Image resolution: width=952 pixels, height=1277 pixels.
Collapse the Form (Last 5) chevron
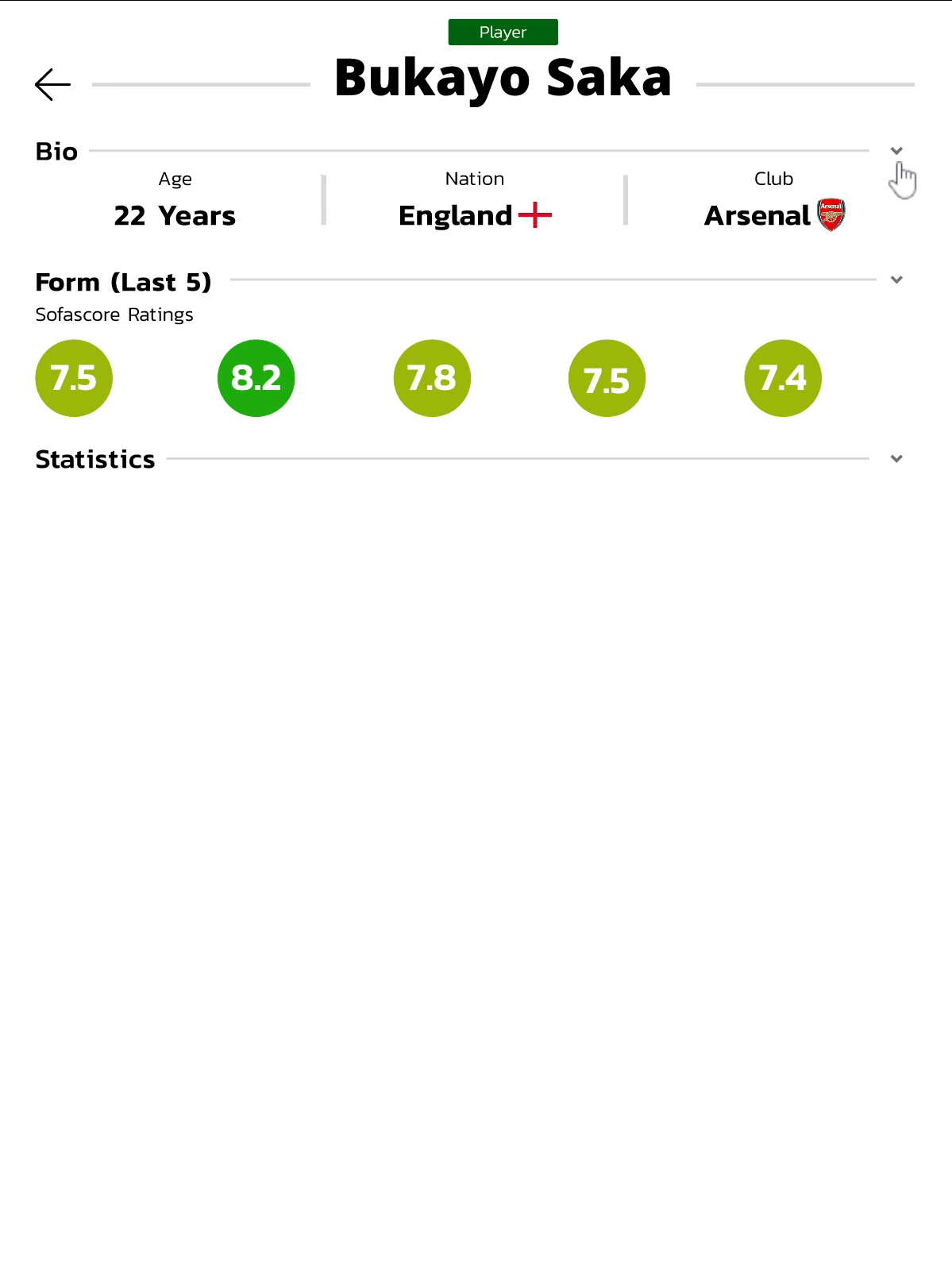pyautogui.click(x=896, y=280)
